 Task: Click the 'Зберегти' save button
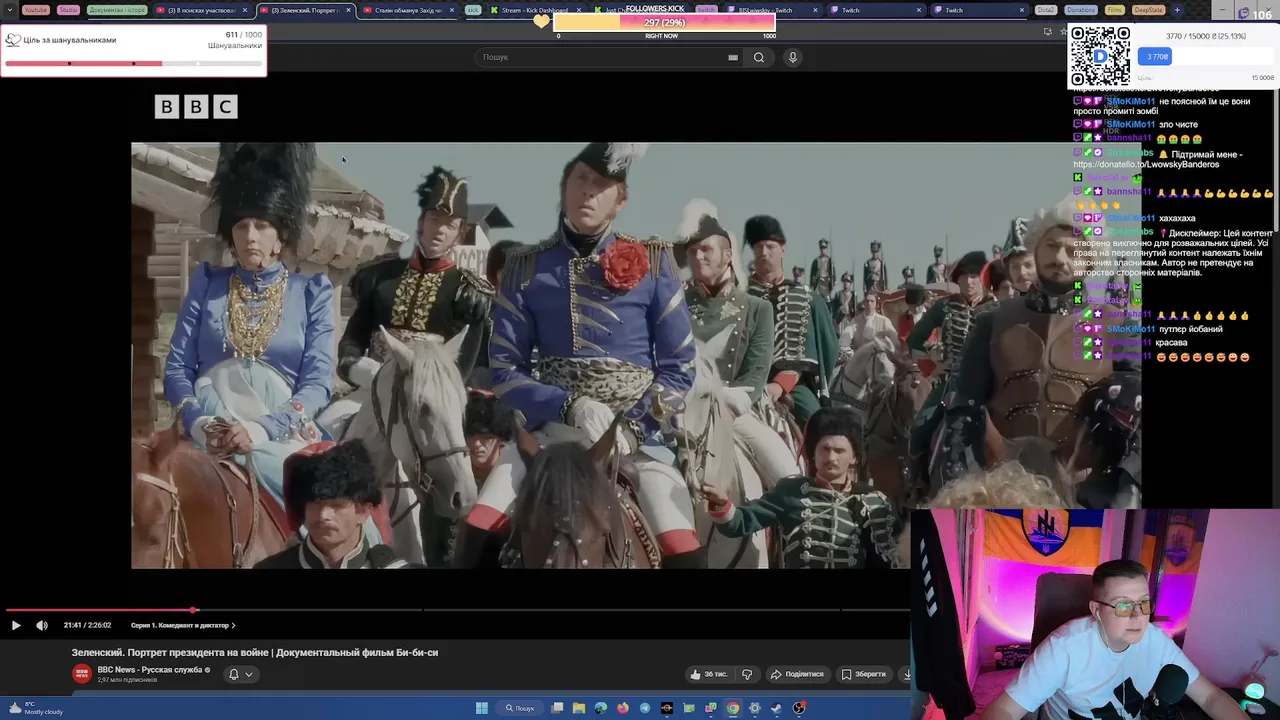click(863, 674)
